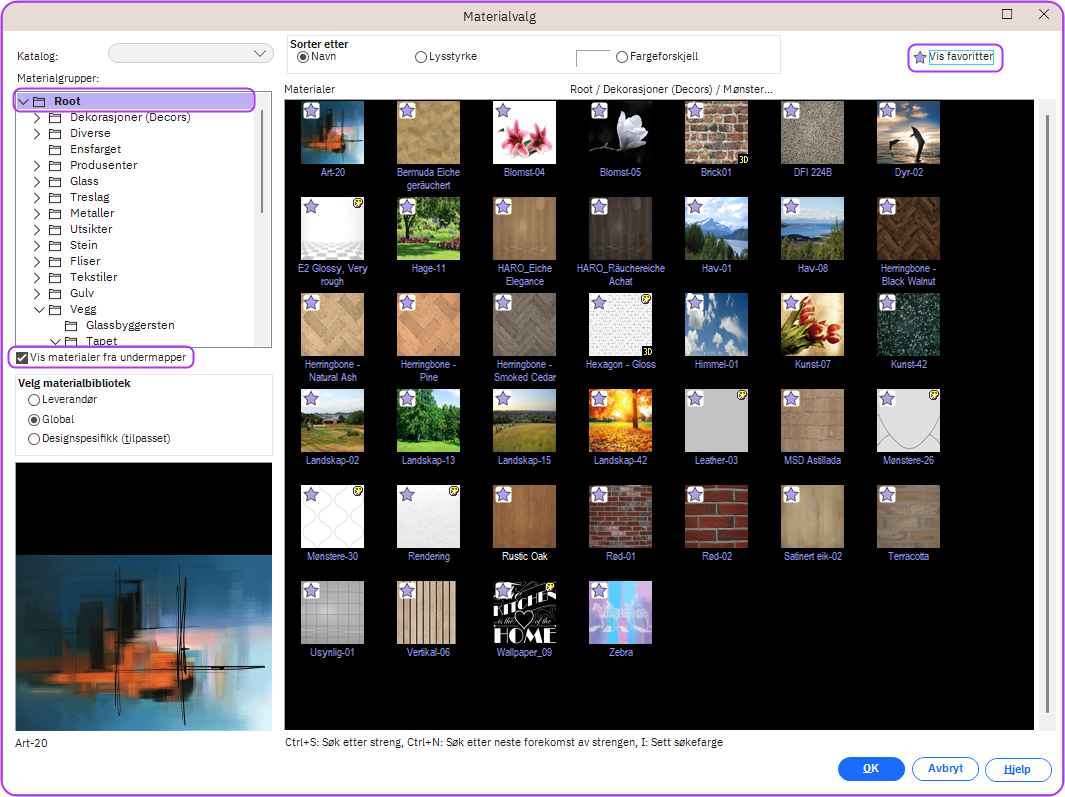Click favorite star on Art-20 thumbnail

[312, 111]
